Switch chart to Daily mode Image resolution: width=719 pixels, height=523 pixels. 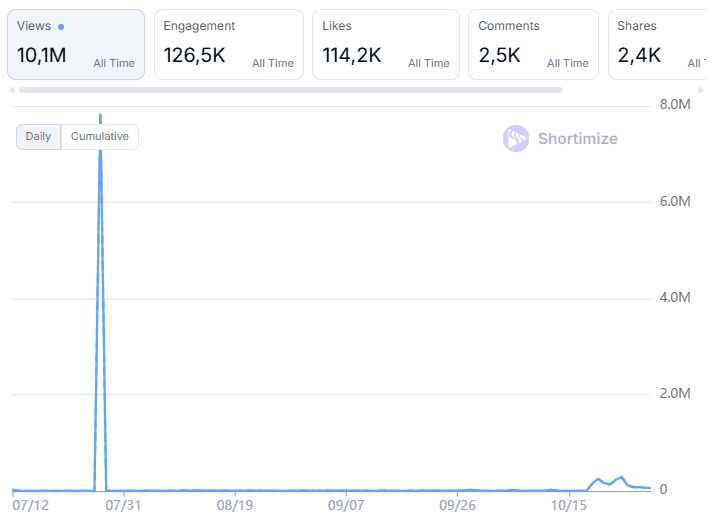point(39,137)
